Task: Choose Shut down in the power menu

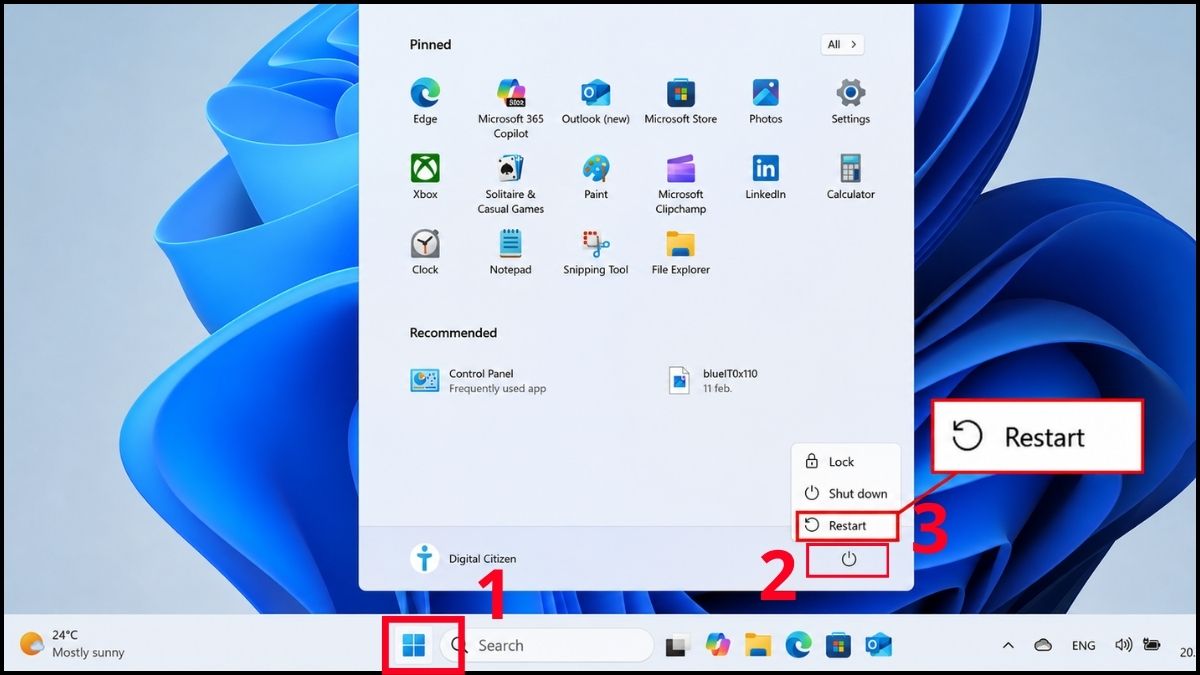Action: point(846,493)
